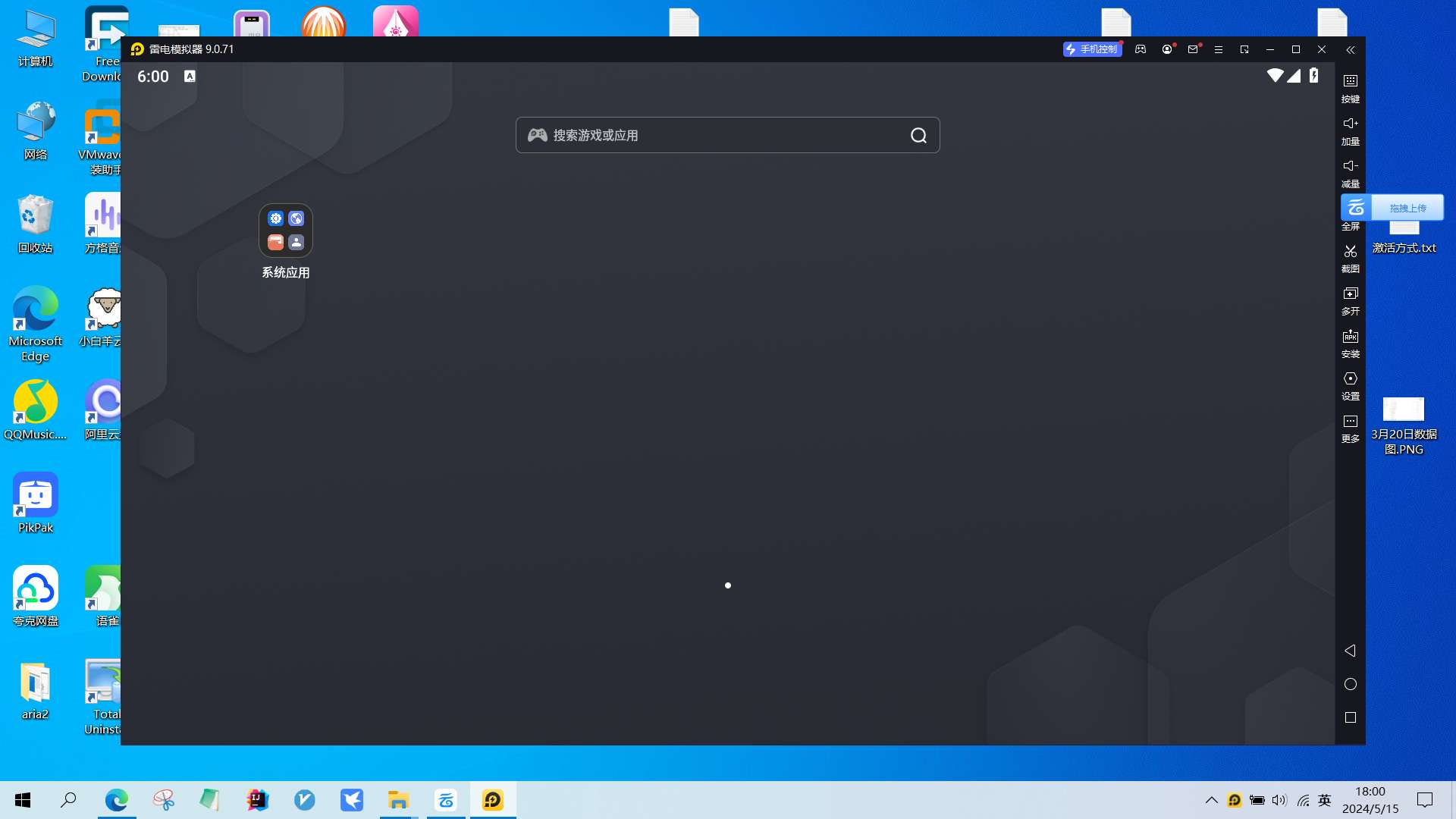This screenshot has width=1456, height=819.
Task: Click the APK install (安装) icon
Action: (1350, 336)
